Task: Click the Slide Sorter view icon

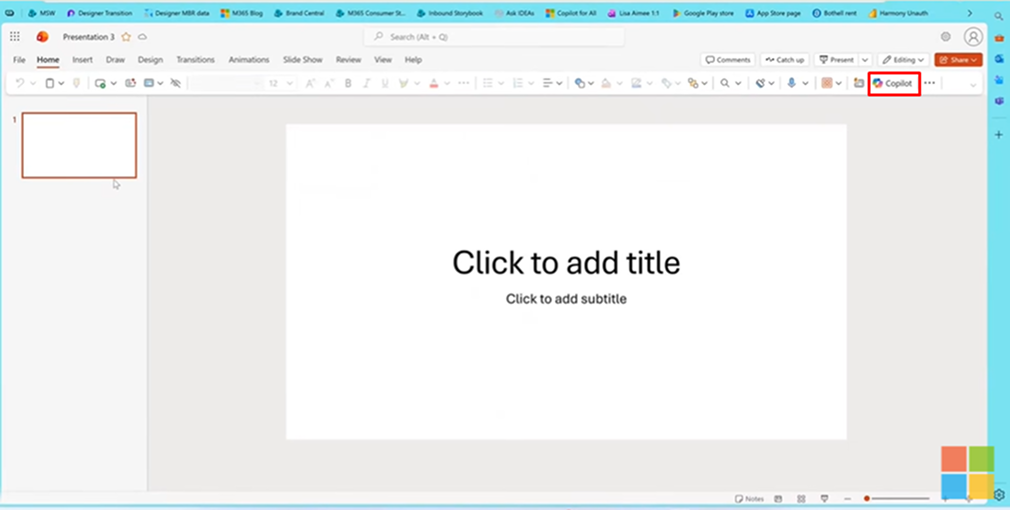Action: pyautogui.click(x=801, y=498)
